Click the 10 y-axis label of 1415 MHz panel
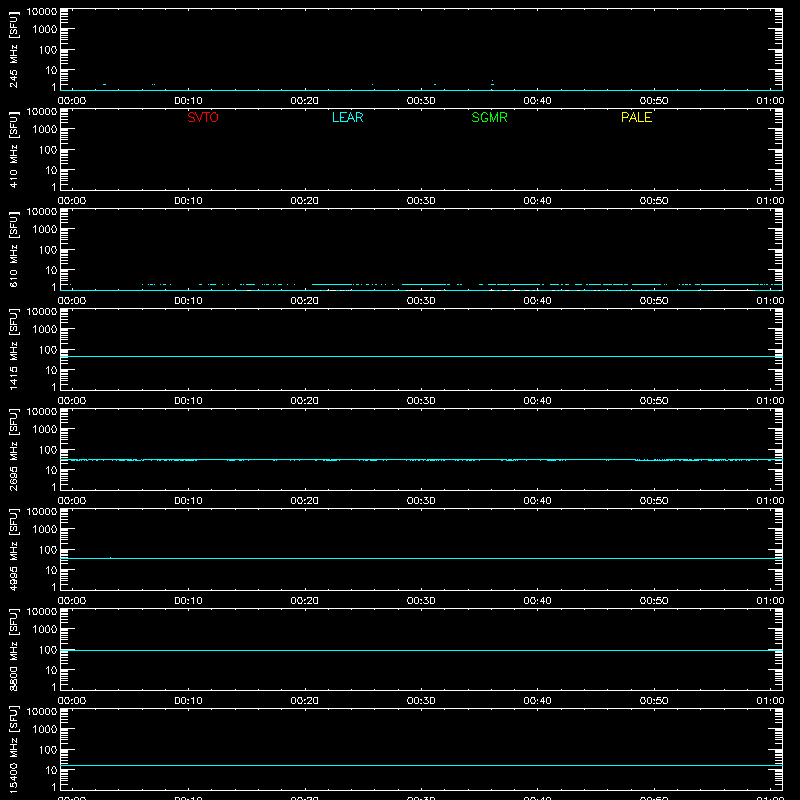 (51, 370)
